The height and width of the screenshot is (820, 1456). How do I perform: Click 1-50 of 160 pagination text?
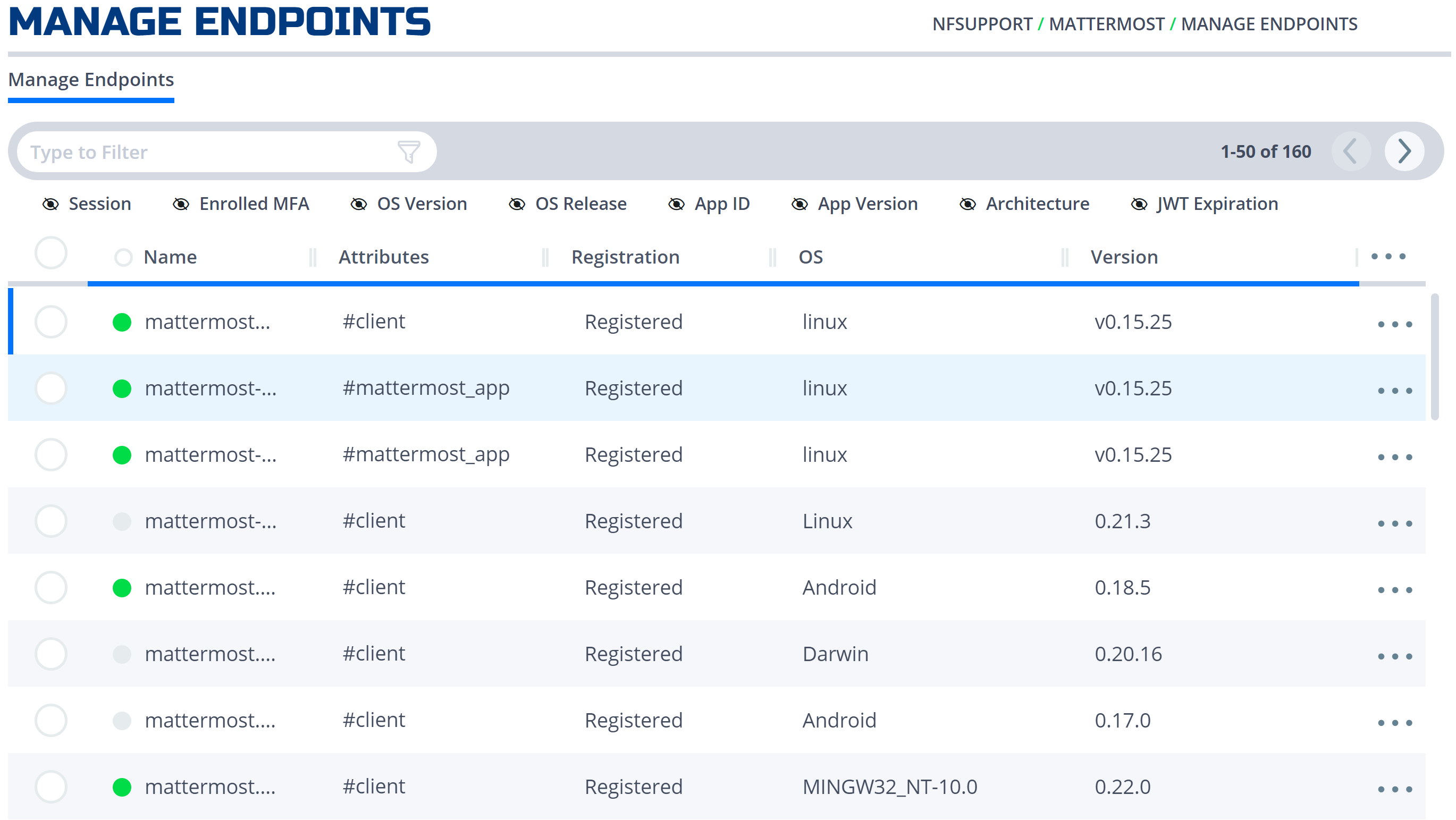coord(1265,151)
